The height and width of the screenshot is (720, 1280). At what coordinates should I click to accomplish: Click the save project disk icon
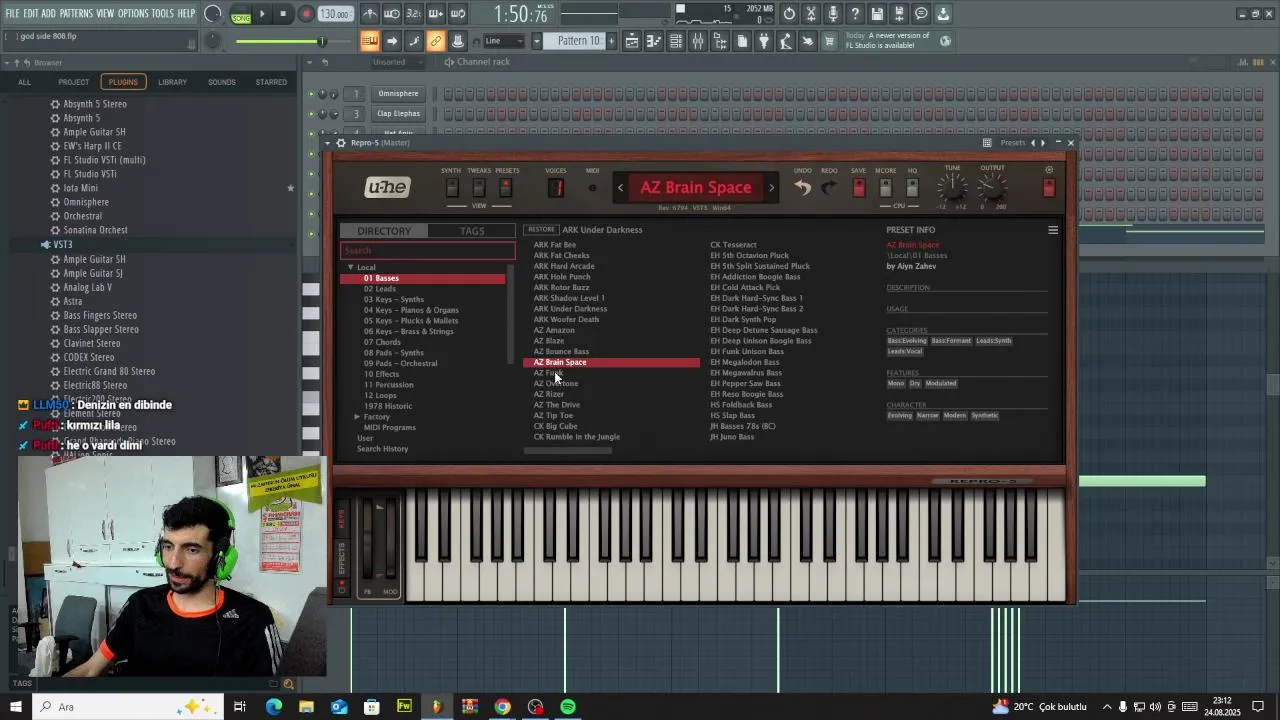tap(877, 14)
